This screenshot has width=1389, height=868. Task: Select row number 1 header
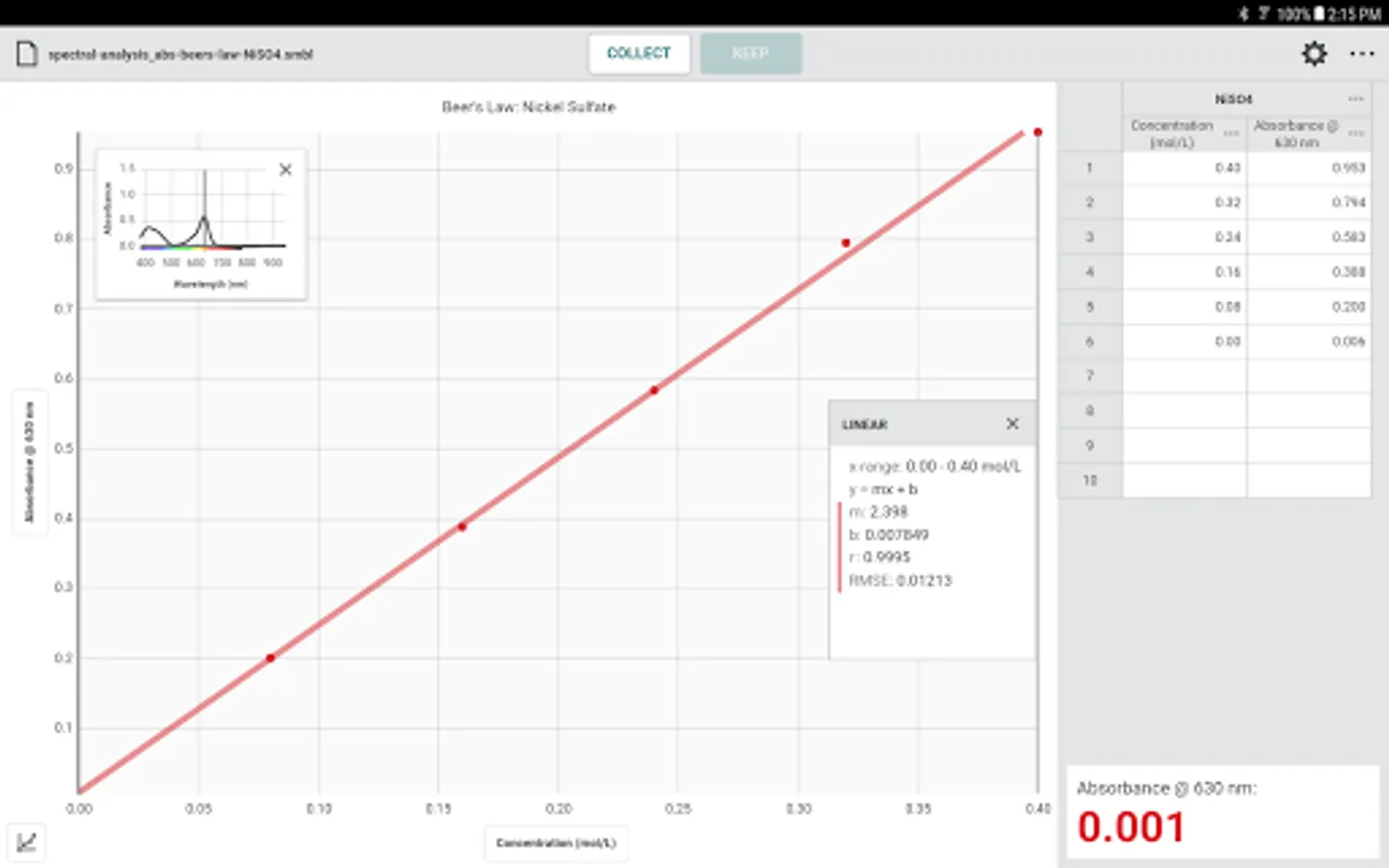pos(1090,168)
